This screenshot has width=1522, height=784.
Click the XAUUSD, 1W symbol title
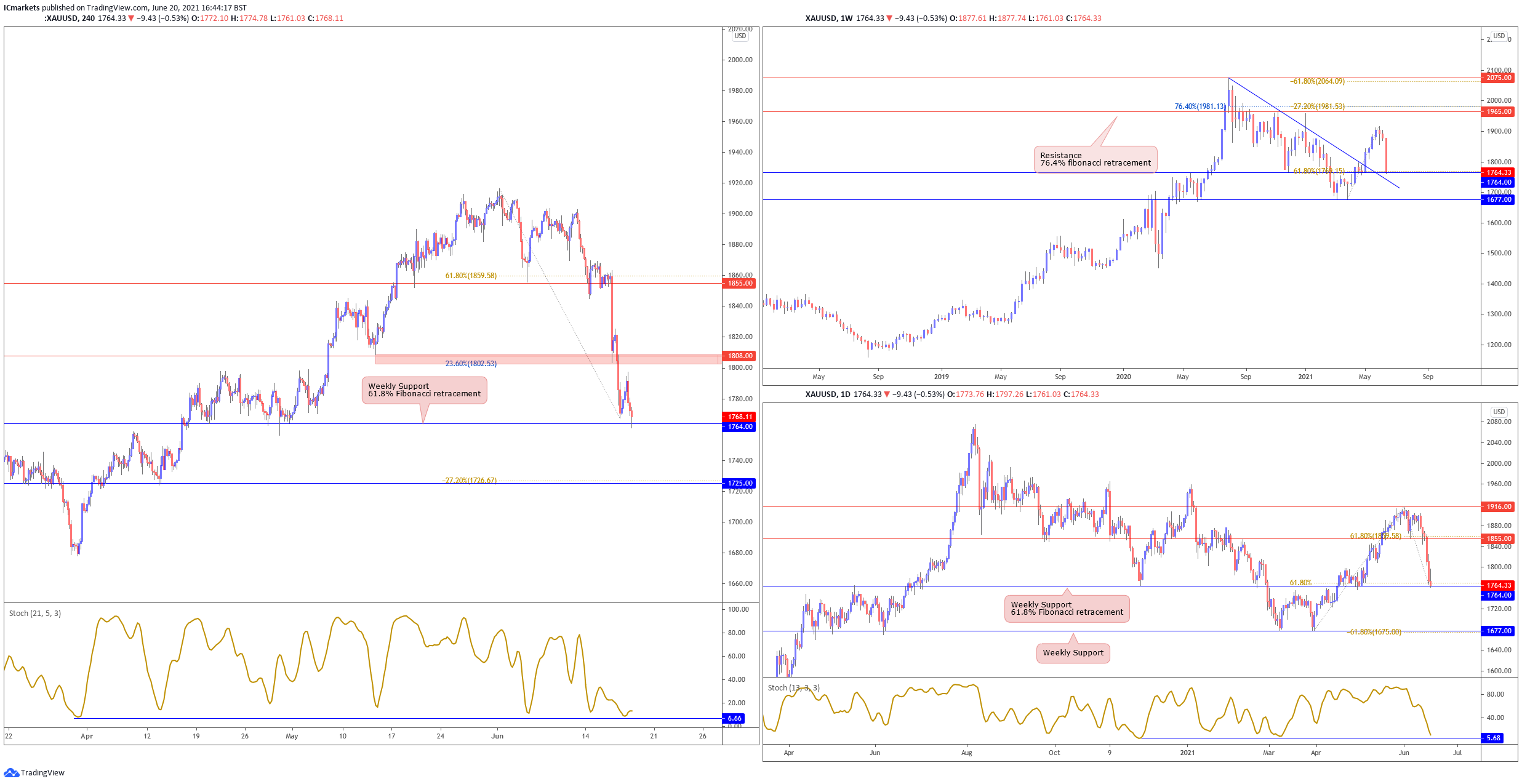pyautogui.click(x=829, y=18)
